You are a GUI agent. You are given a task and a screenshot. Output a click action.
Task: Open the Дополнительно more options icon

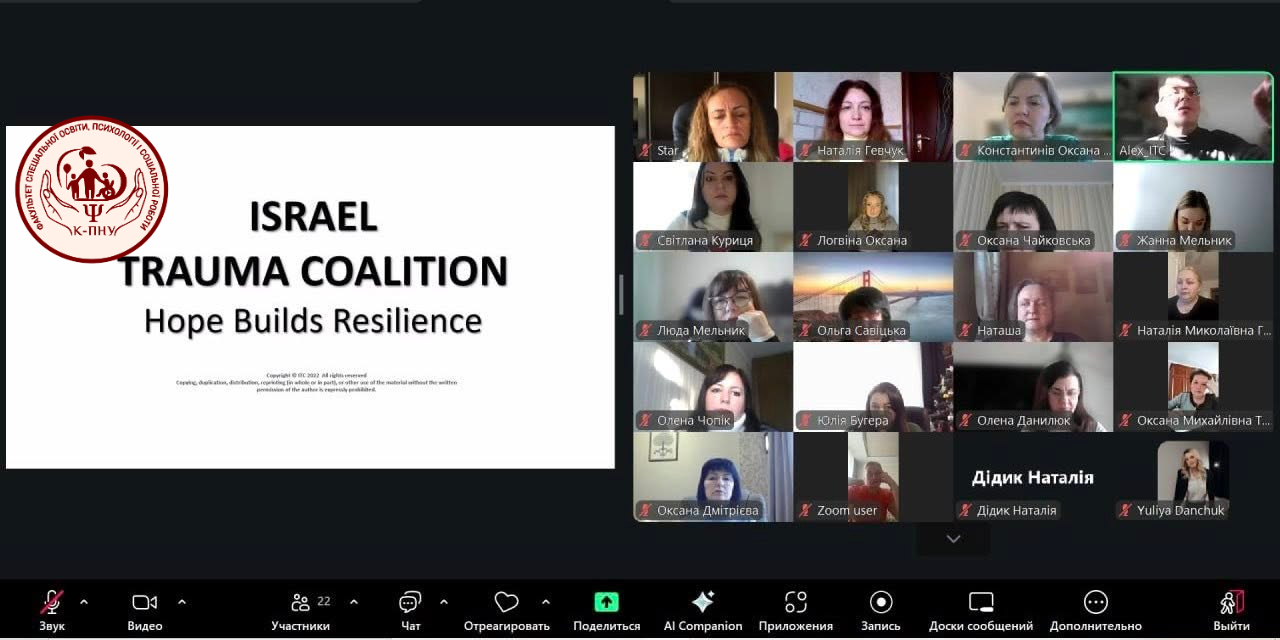click(x=1095, y=602)
